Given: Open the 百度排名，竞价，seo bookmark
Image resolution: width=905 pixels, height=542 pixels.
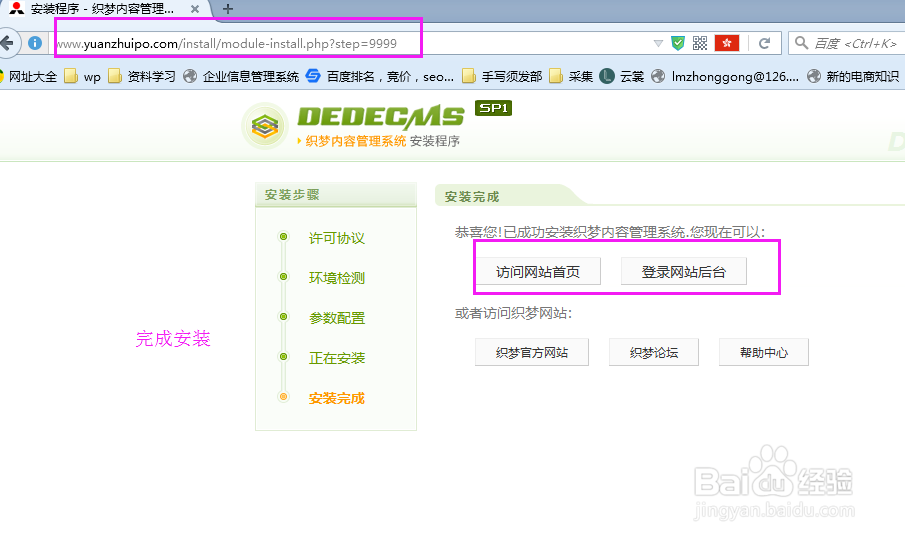Looking at the screenshot, I should tap(380, 77).
